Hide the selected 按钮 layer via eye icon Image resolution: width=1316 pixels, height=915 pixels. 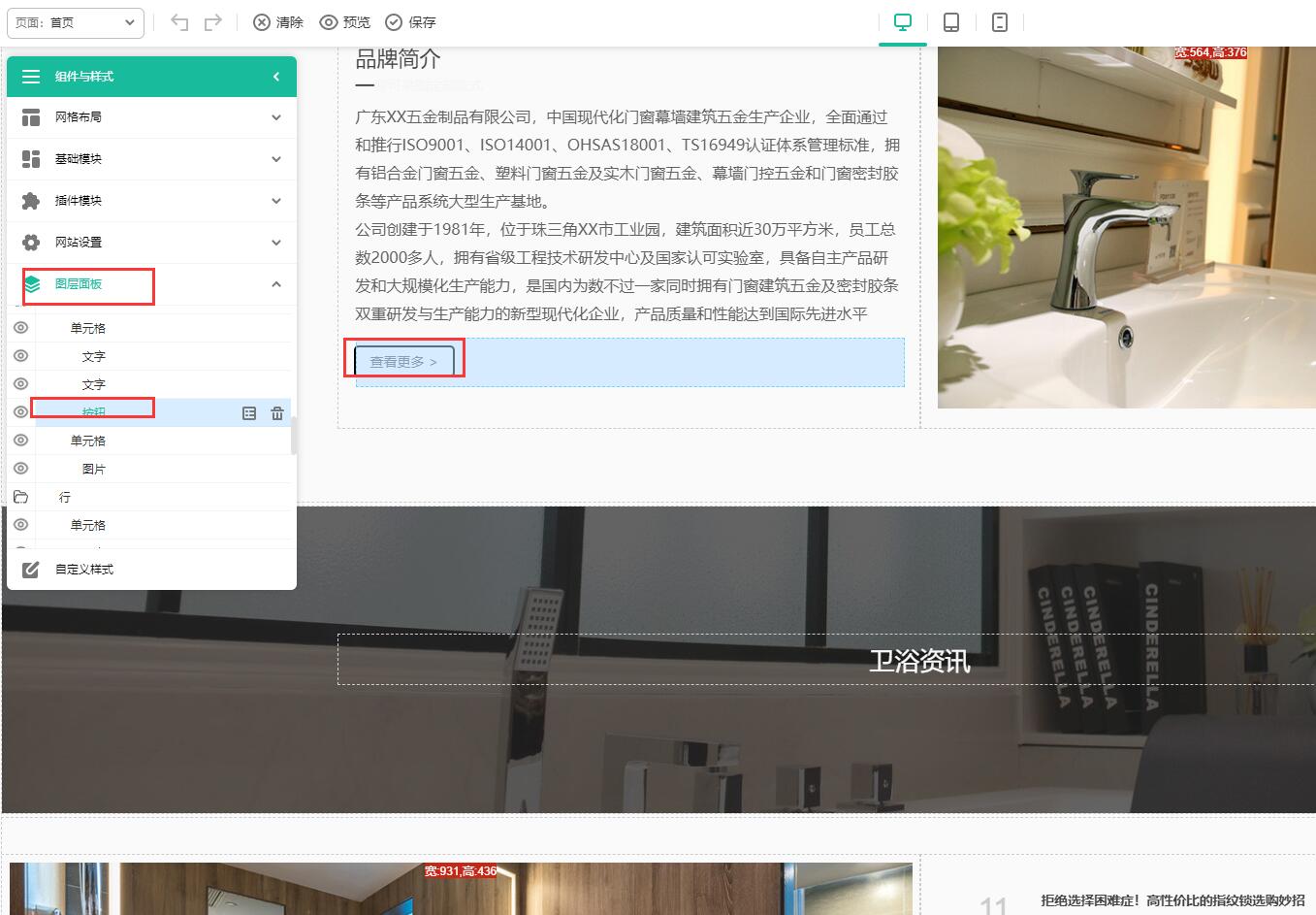pyautogui.click(x=20, y=412)
